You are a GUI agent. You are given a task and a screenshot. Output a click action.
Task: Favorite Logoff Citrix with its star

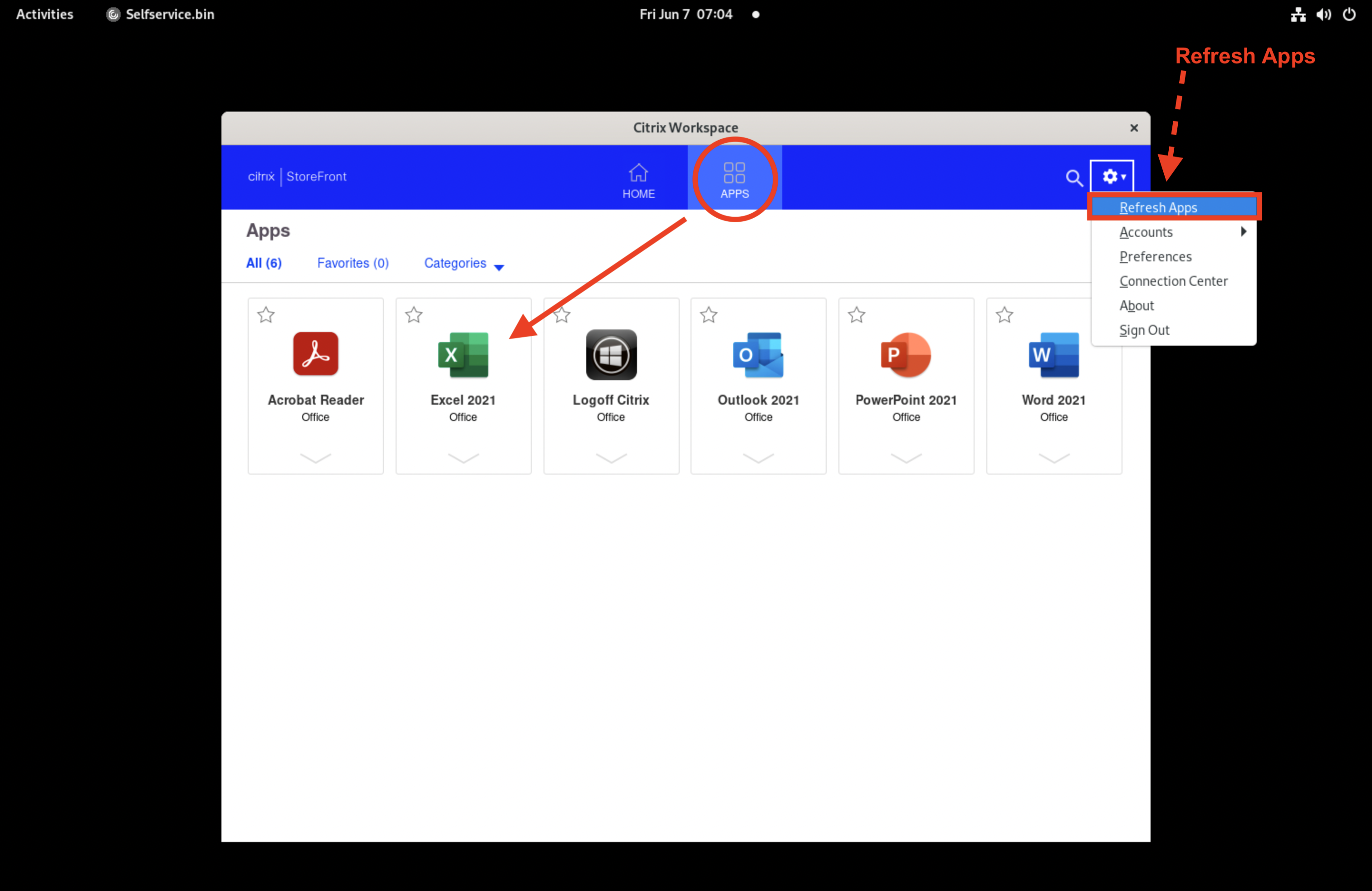click(562, 315)
